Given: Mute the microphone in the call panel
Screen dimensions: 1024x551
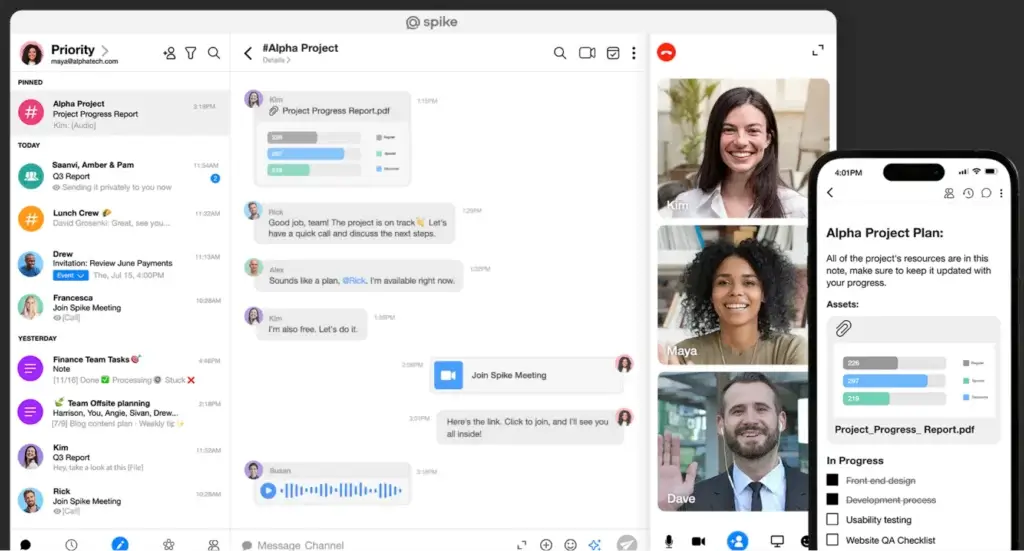Looking at the screenshot, I should click(669, 541).
